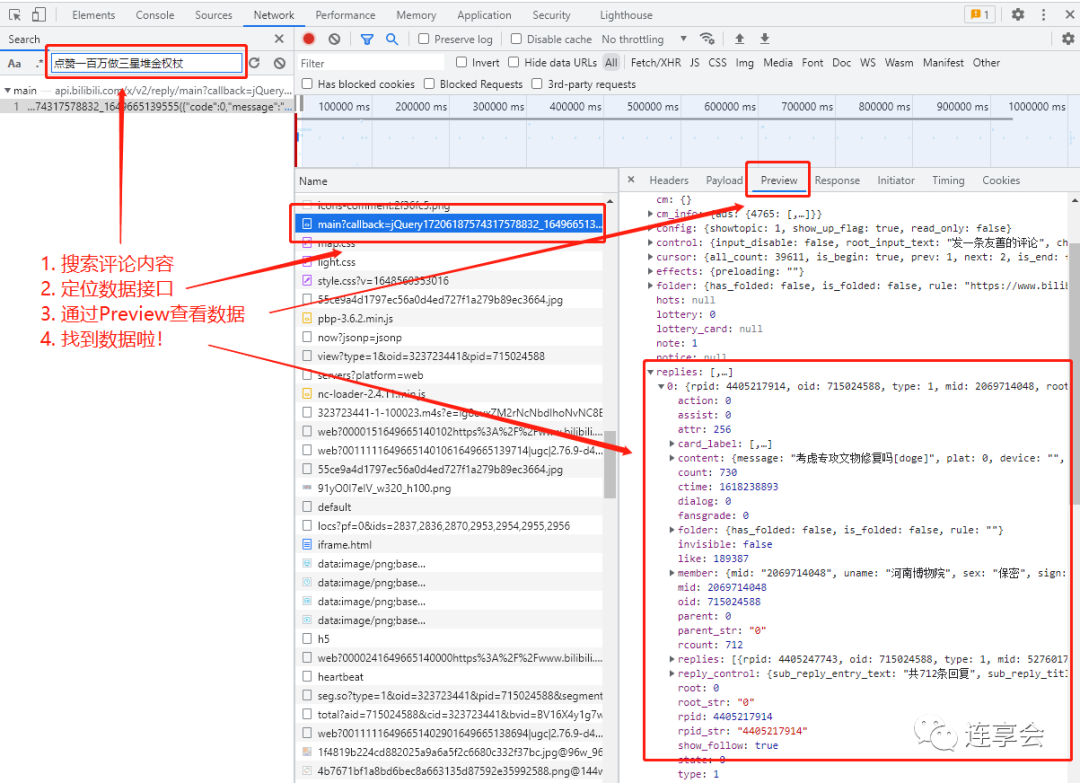The image size is (1080, 783).
Task: Select the All filter type
Action: (611, 63)
